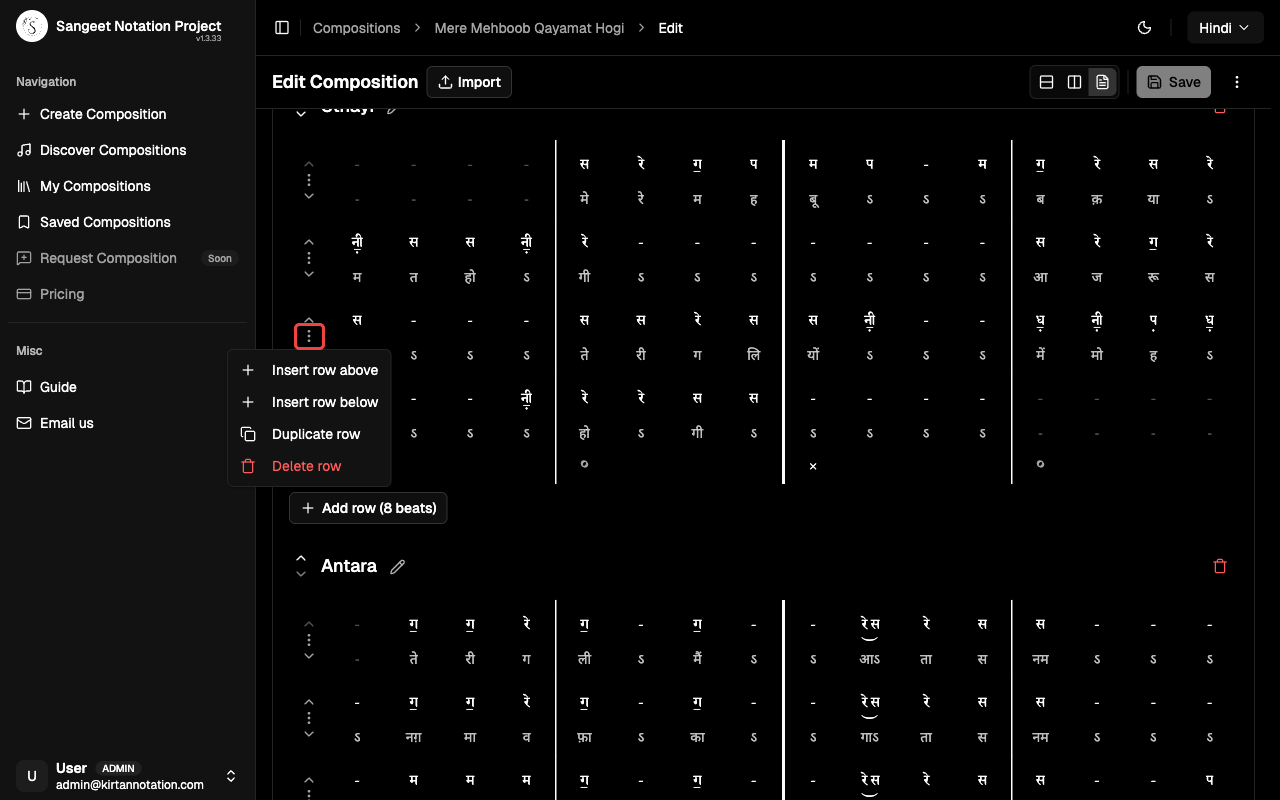The image size is (1280, 800).
Task: Click Add row (8 beats)
Action: point(368,508)
